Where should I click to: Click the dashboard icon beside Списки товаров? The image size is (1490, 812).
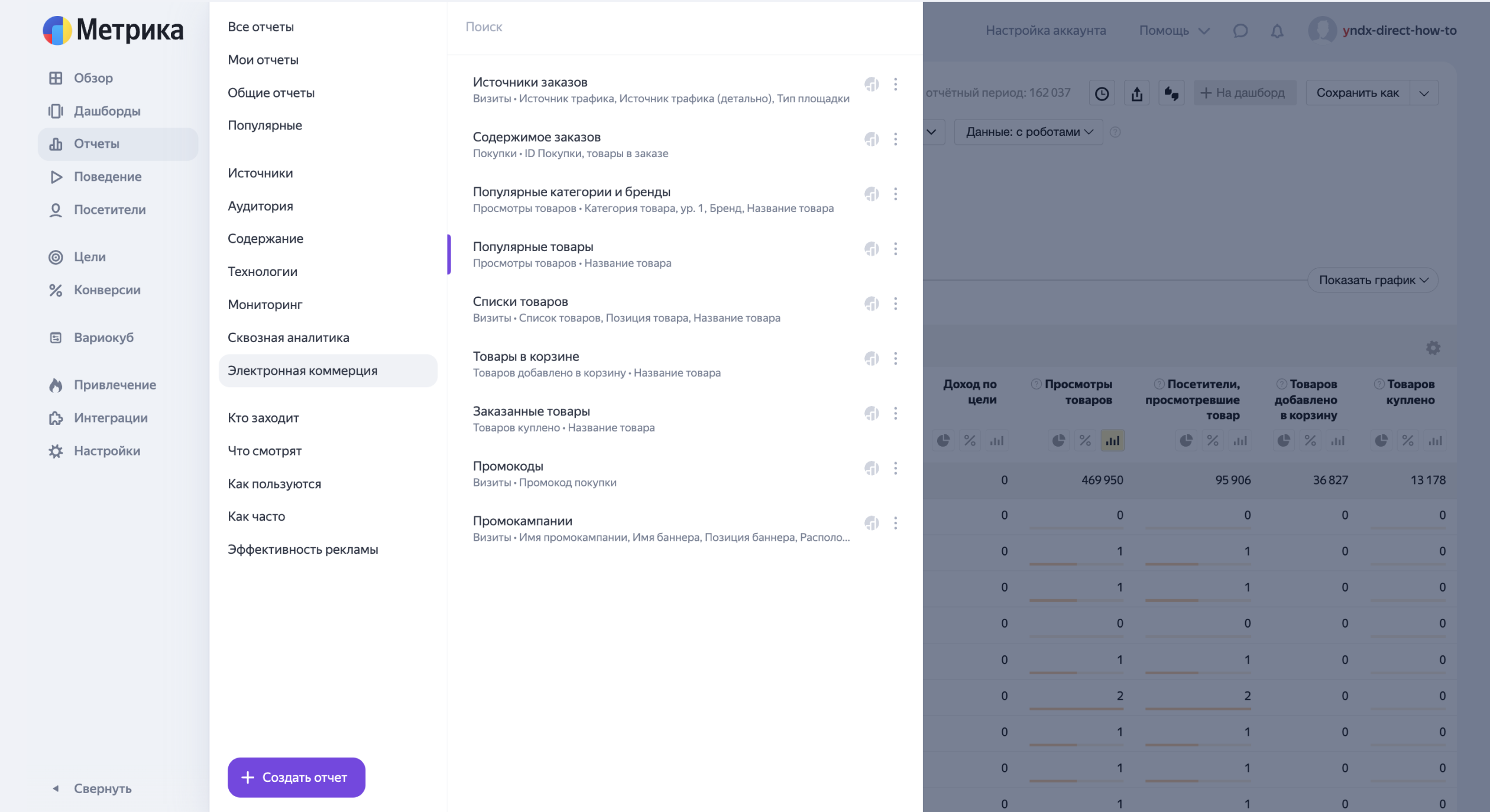click(x=872, y=304)
